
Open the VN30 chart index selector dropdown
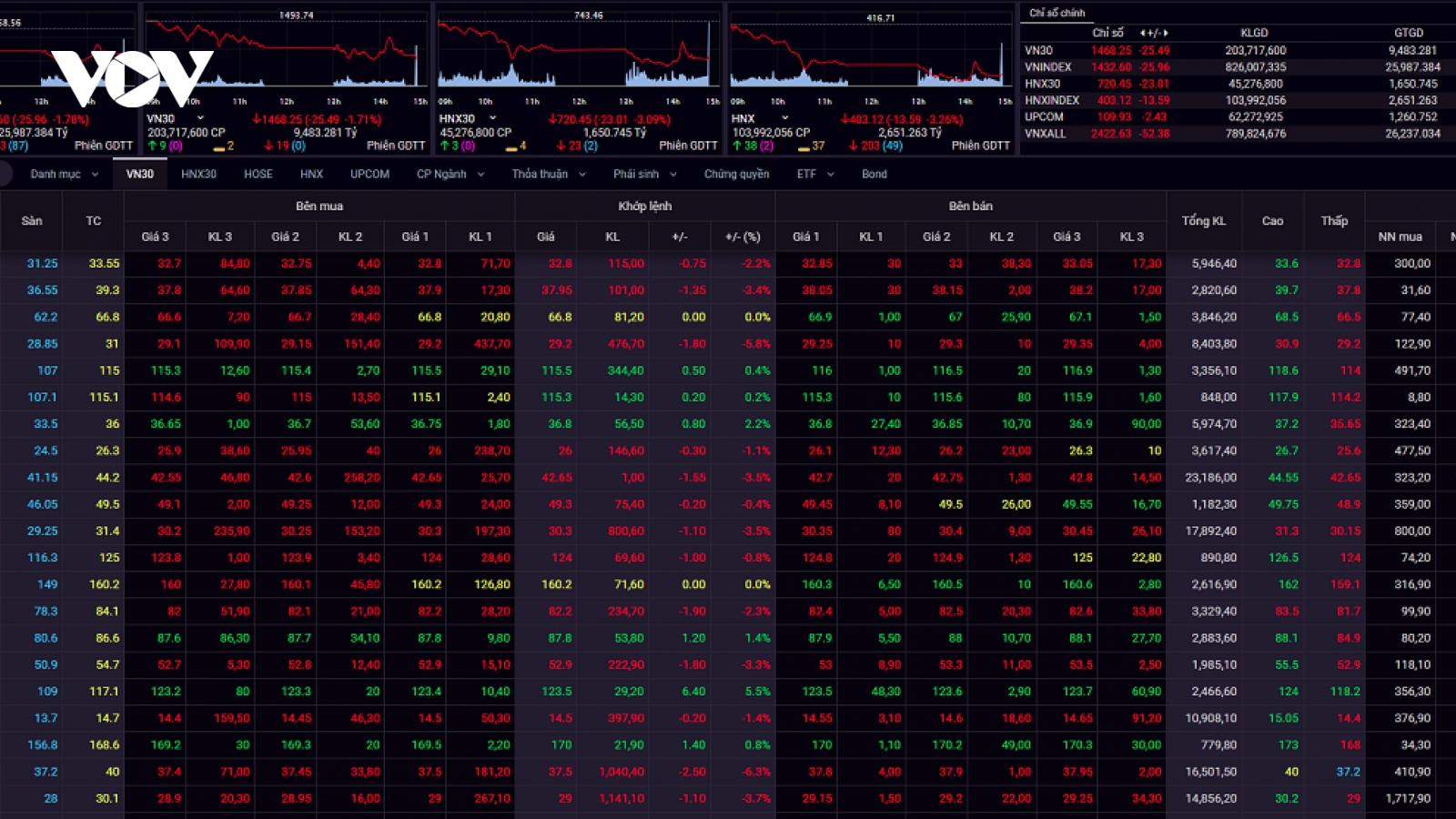[x=200, y=118]
